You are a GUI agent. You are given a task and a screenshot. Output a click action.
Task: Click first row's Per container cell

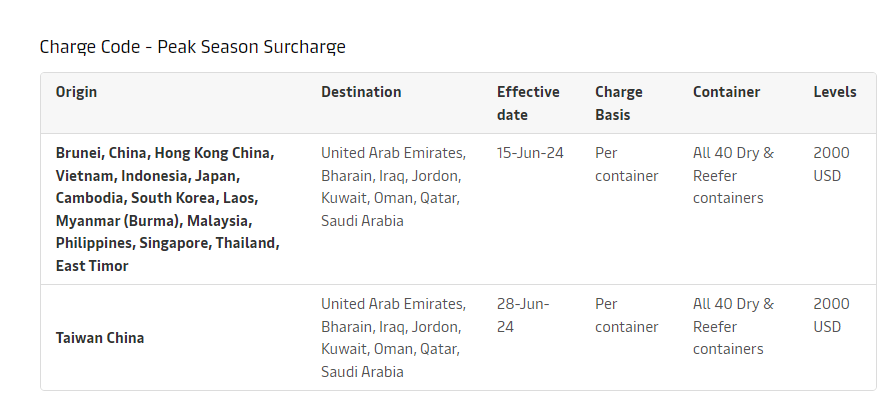626,164
